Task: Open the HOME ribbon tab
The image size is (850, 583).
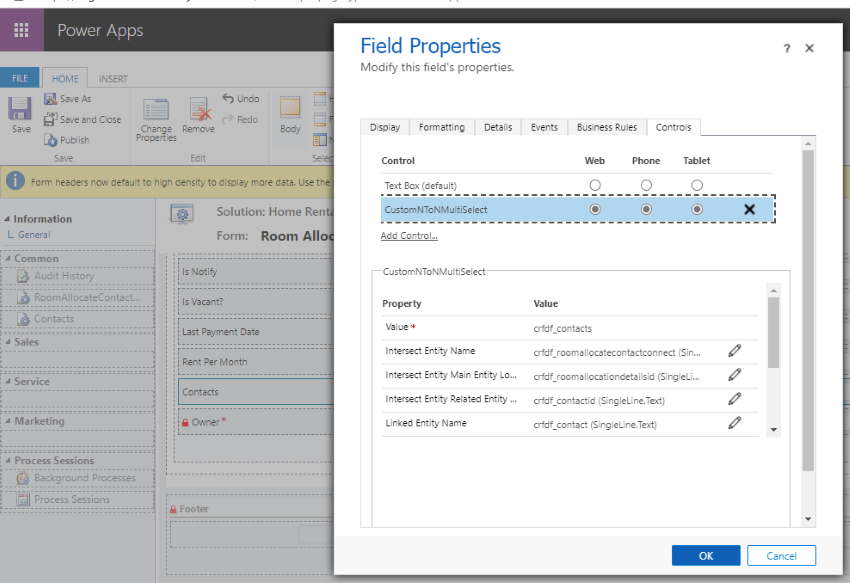Action: [65, 79]
